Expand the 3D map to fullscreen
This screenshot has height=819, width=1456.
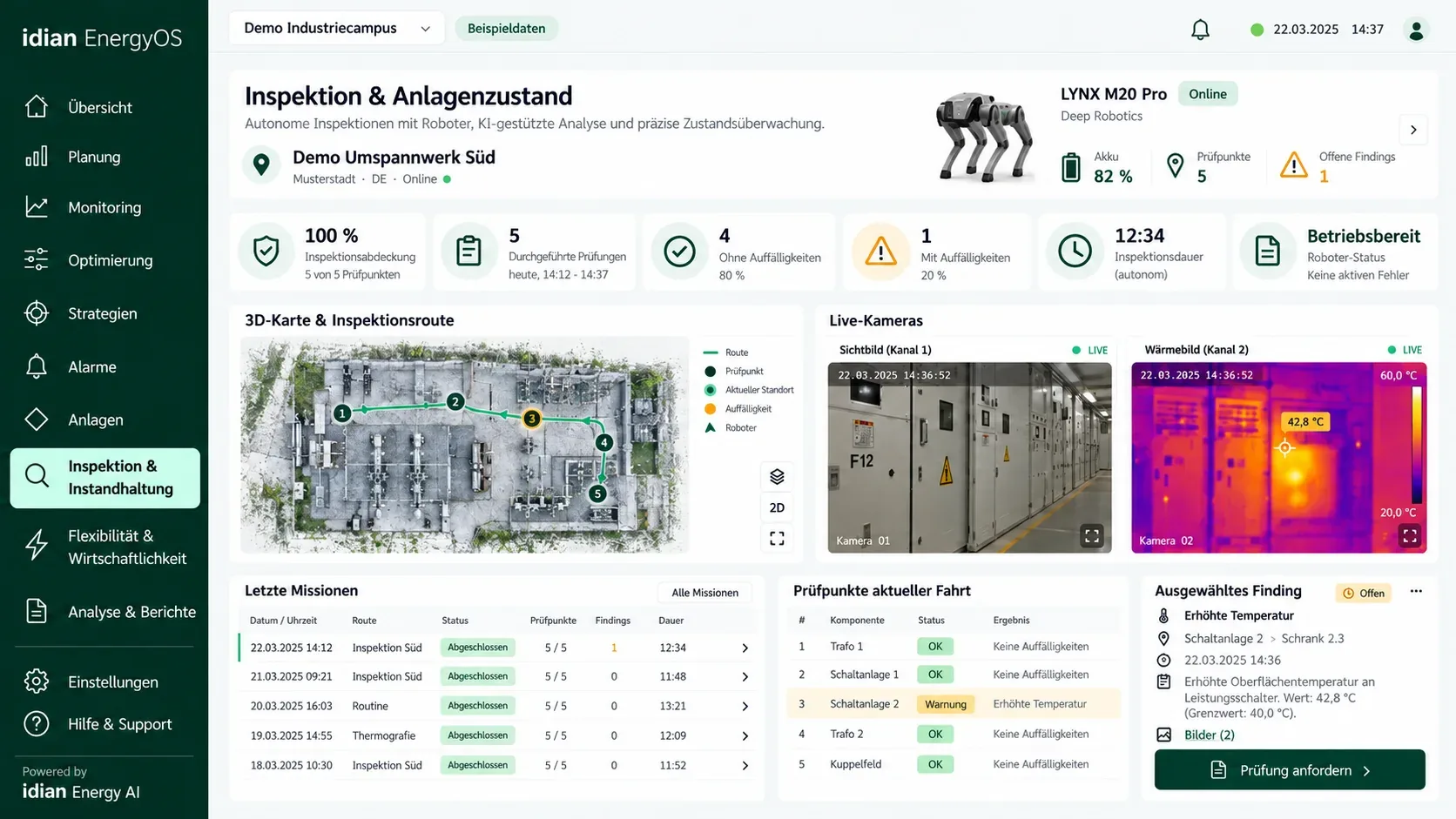click(777, 539)
